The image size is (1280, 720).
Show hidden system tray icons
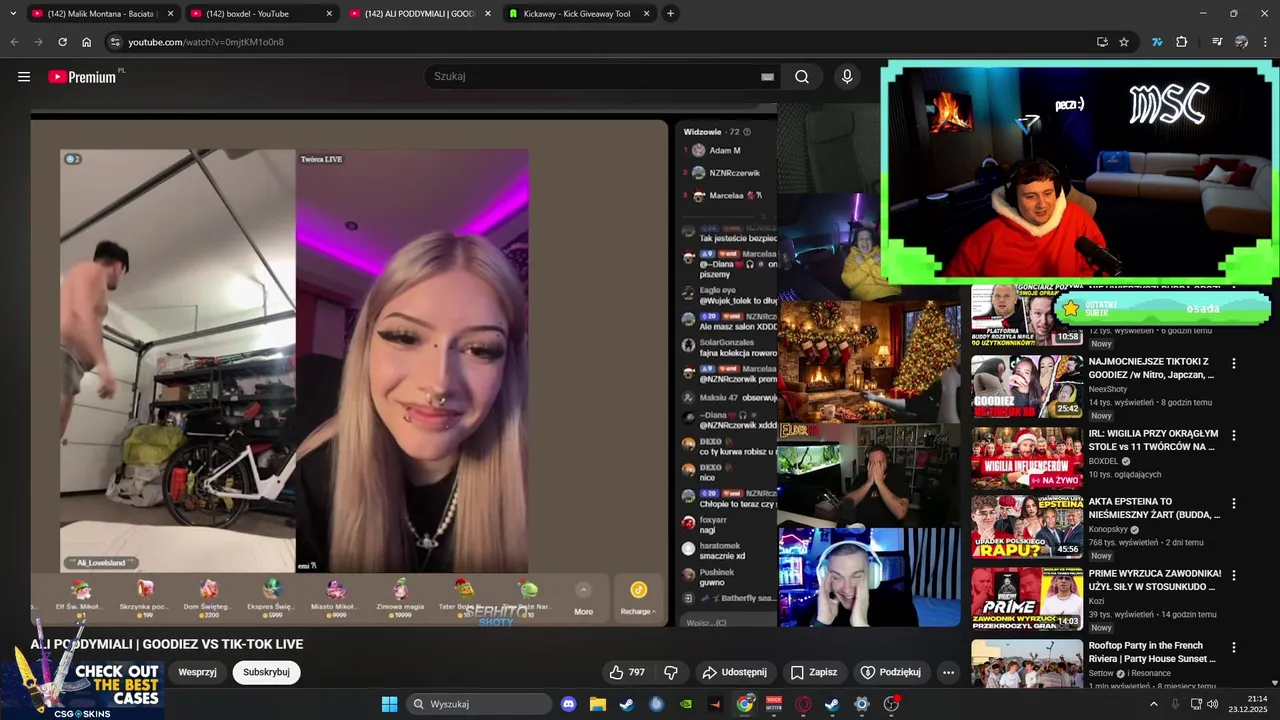1153,704
